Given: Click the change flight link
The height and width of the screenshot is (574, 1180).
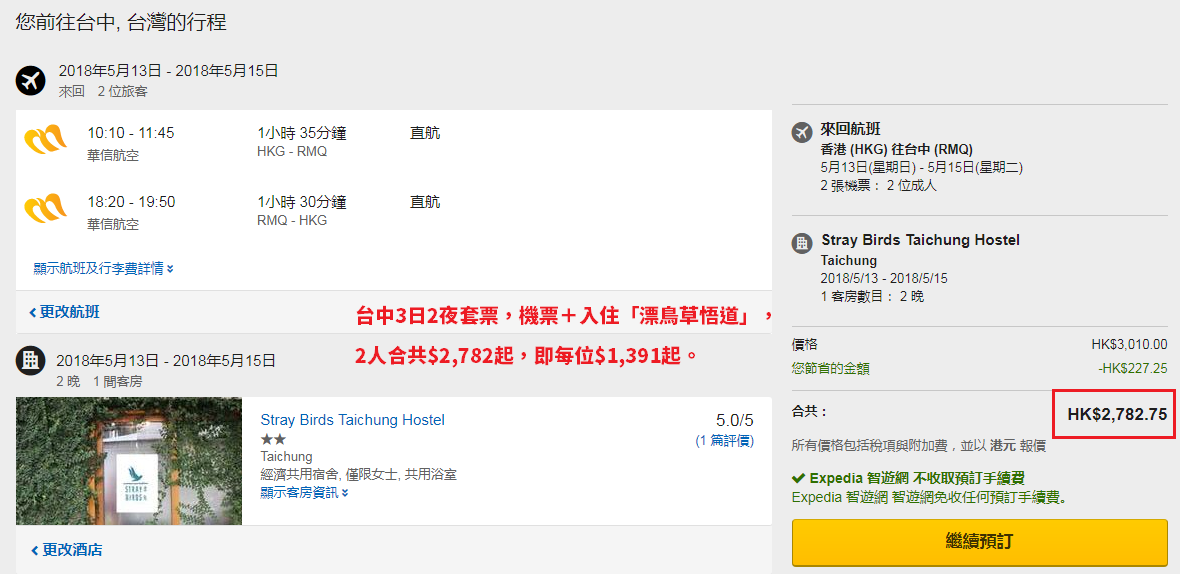Looking at the screenshot, I should click(x=65, y=311).
